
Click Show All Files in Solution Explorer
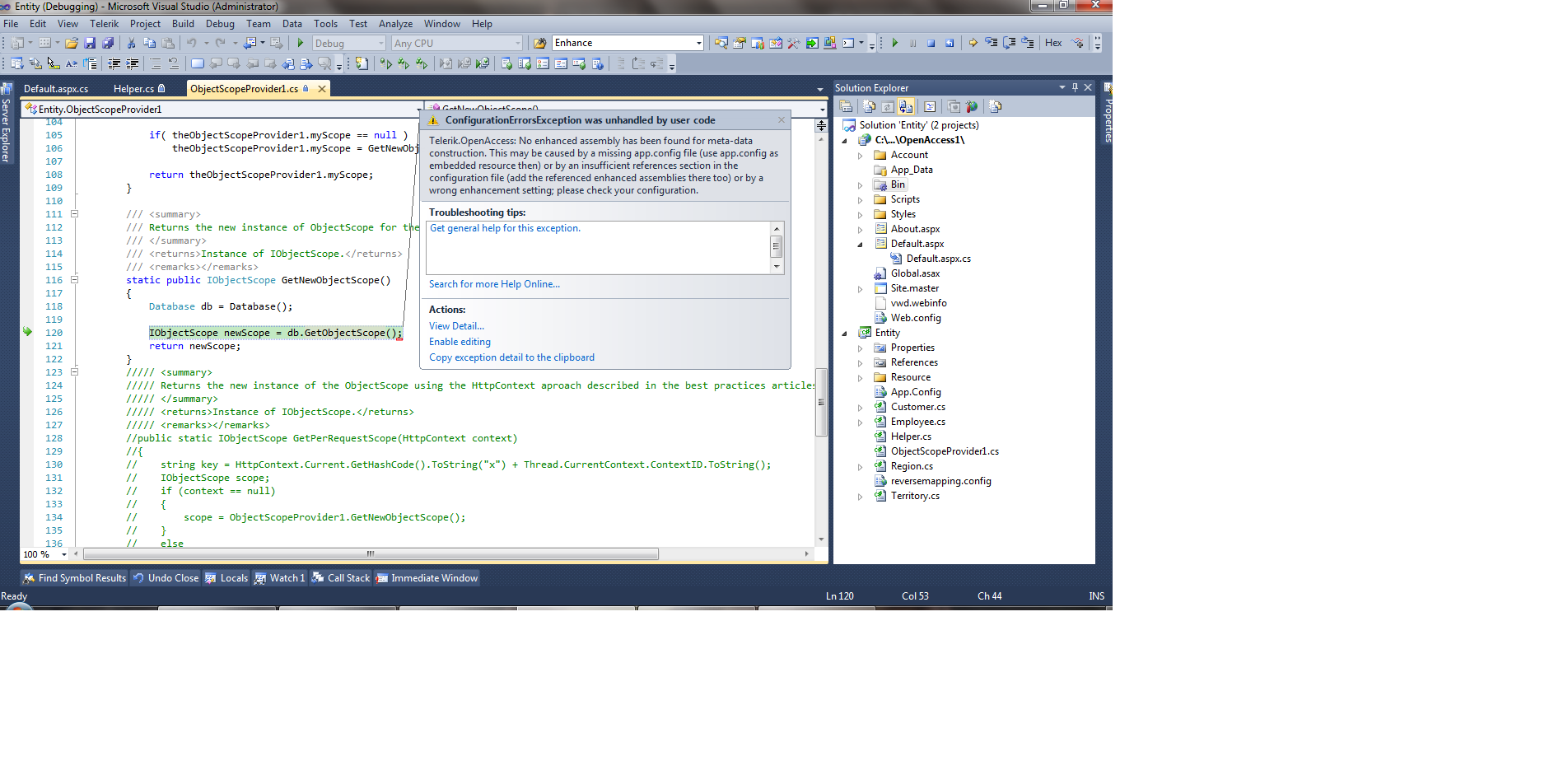click(x=870, y=106)
